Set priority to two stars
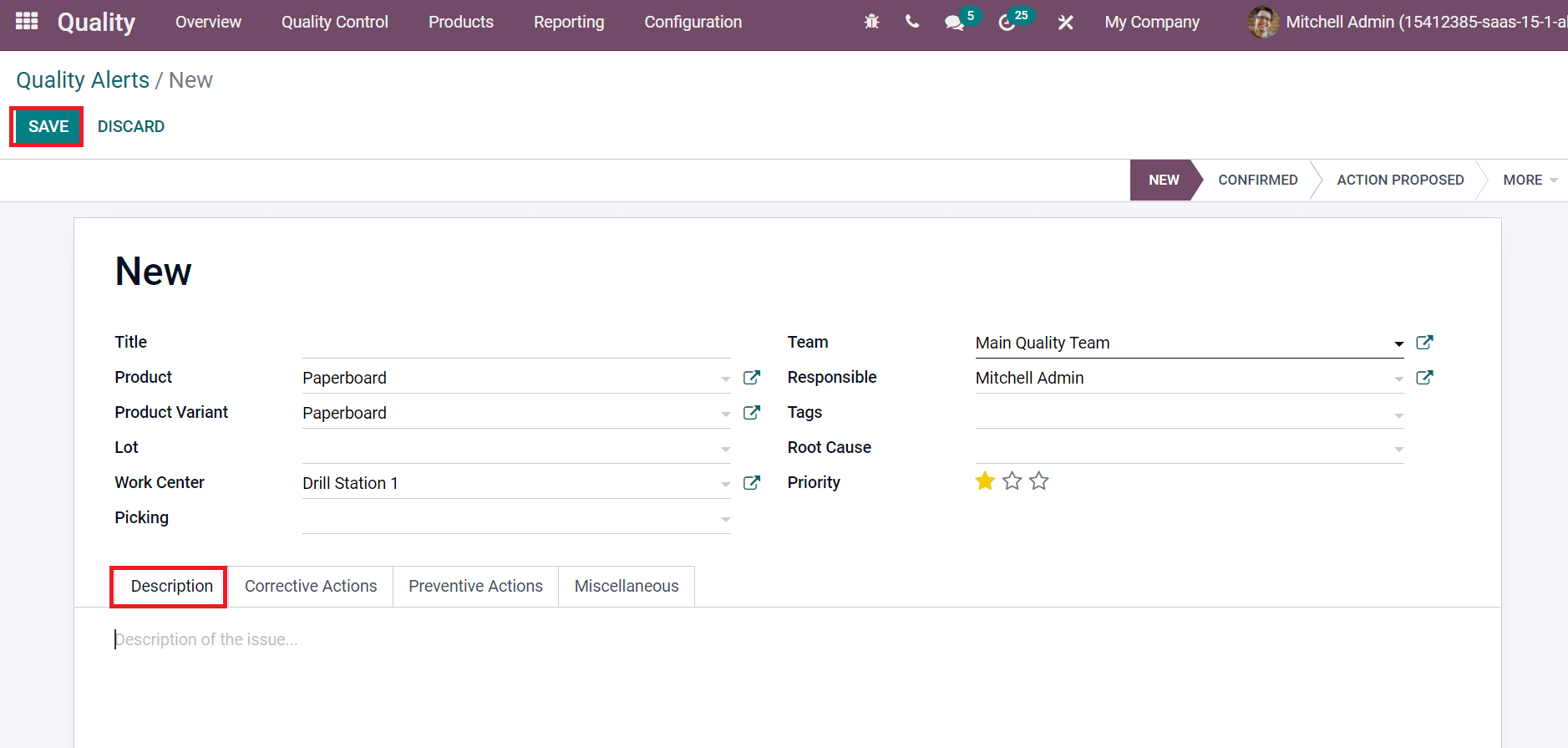This screenshot has height=748, width=1568. [1012, 481]
